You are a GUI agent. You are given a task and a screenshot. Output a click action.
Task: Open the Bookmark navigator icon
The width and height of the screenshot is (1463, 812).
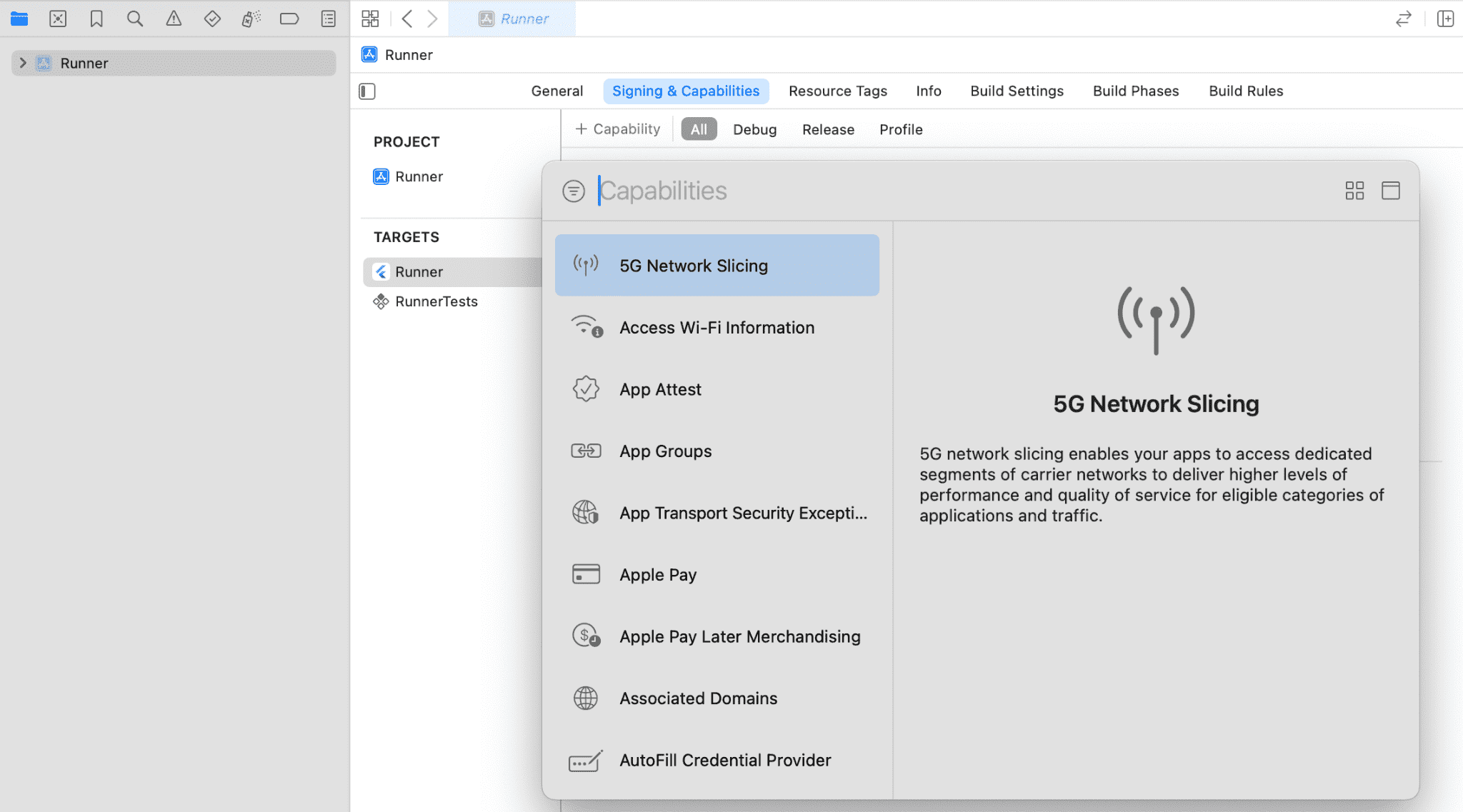[96, 19]
